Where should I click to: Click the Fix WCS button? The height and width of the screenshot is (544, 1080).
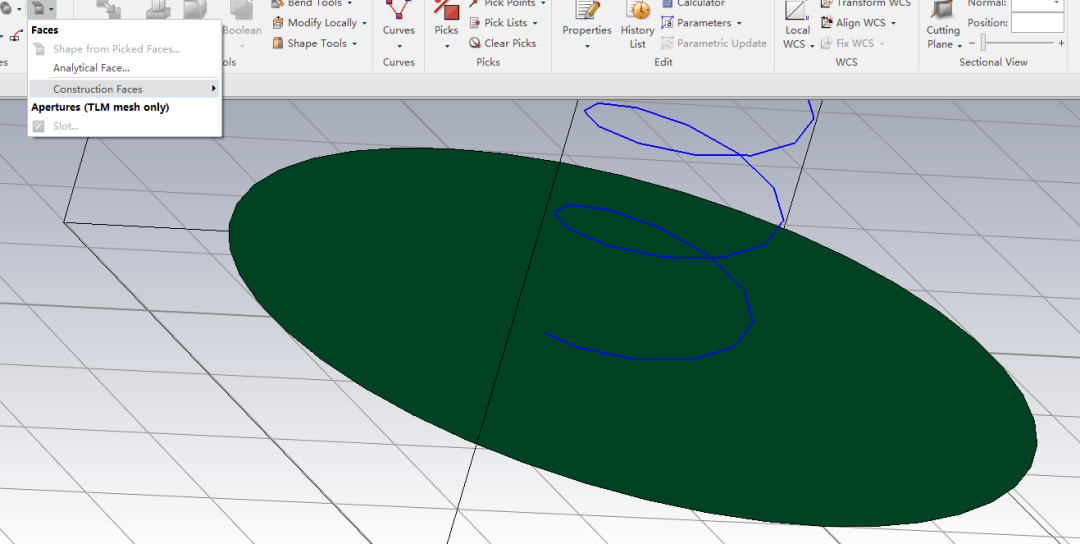pos(852,43)
